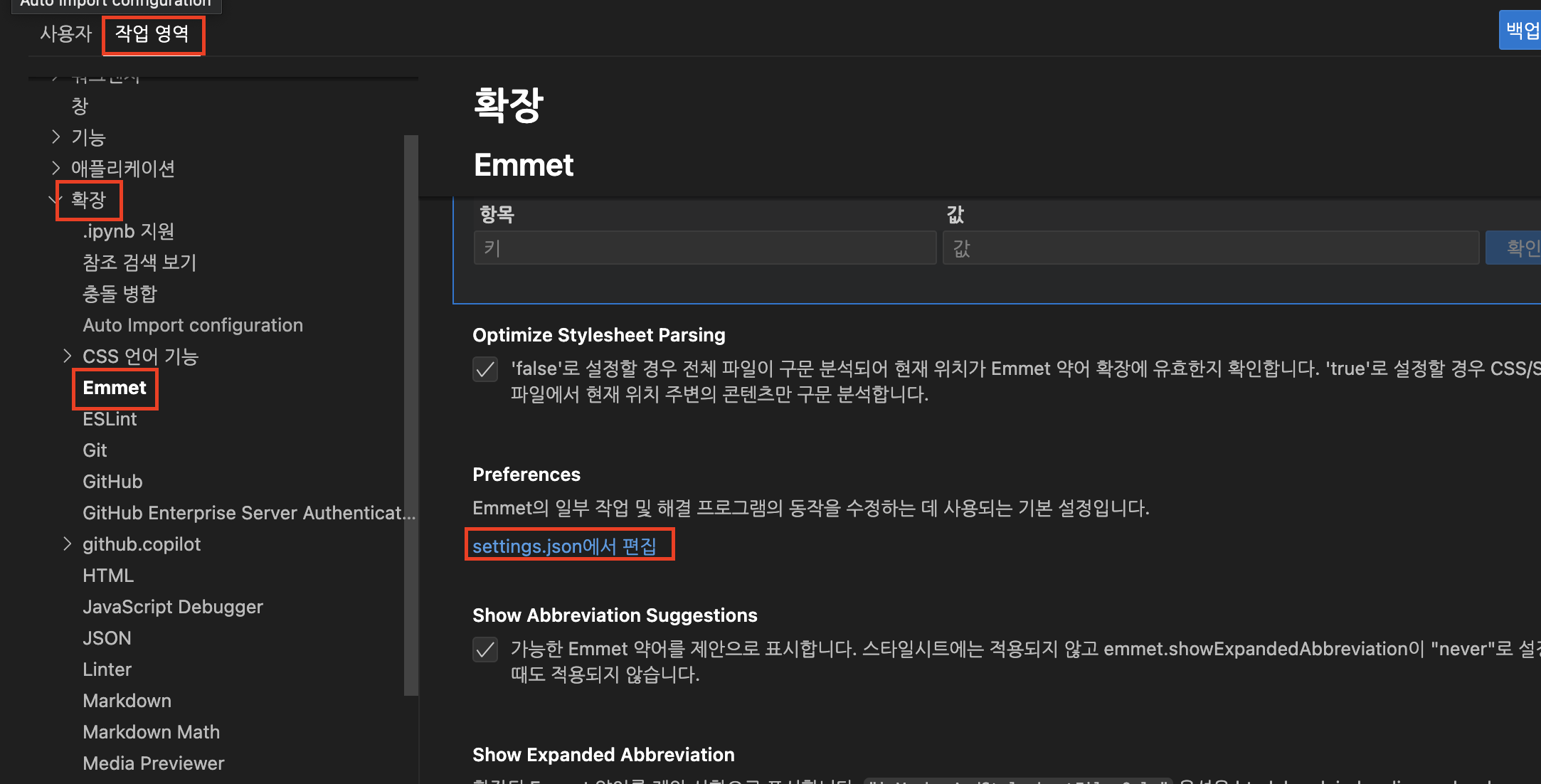
Task: Uncheck Optimize Stylesheet Parsing checkbox
Action: (x=485, y=369)
